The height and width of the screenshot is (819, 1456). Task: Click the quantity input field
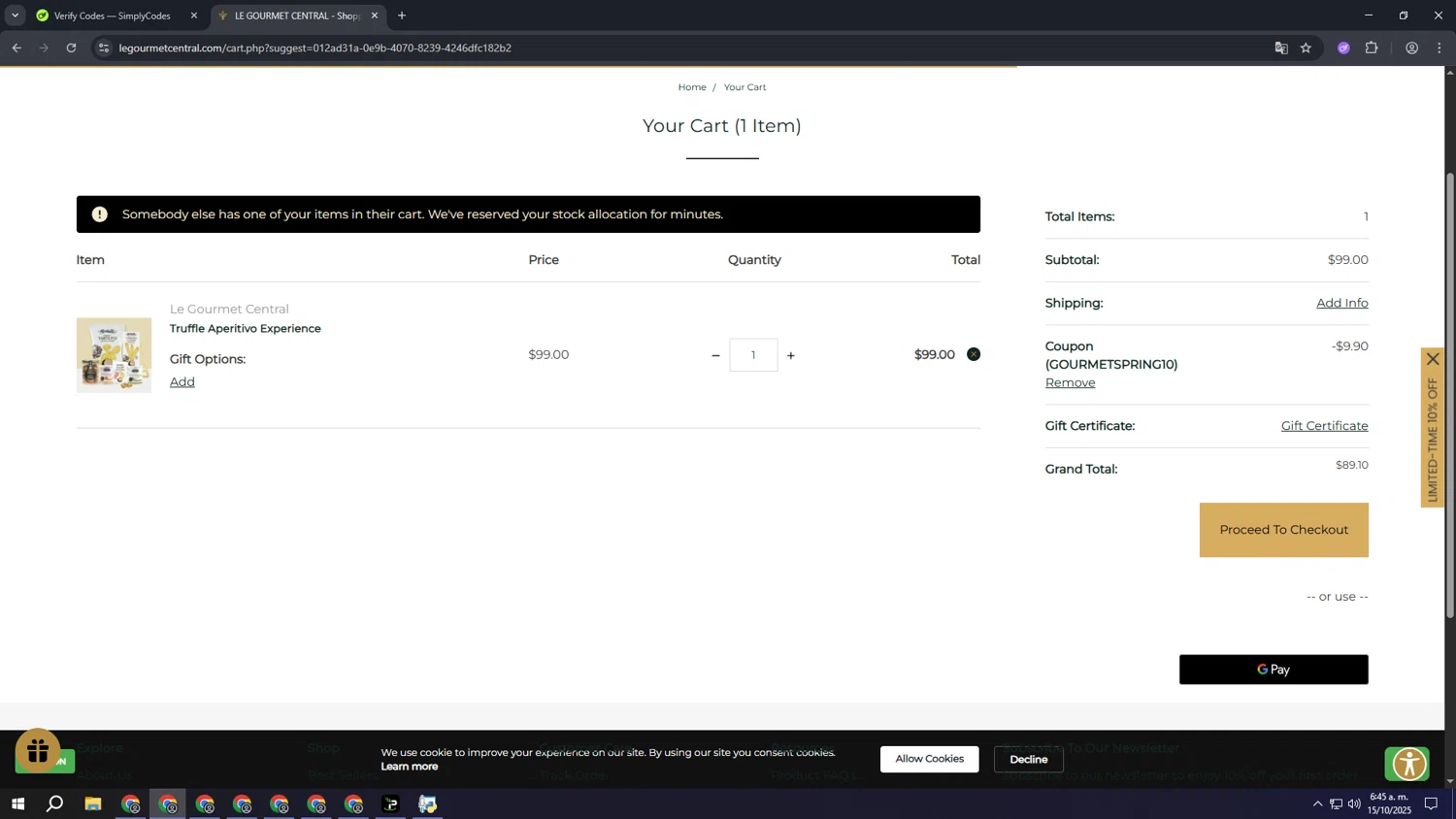click(753, 355)
